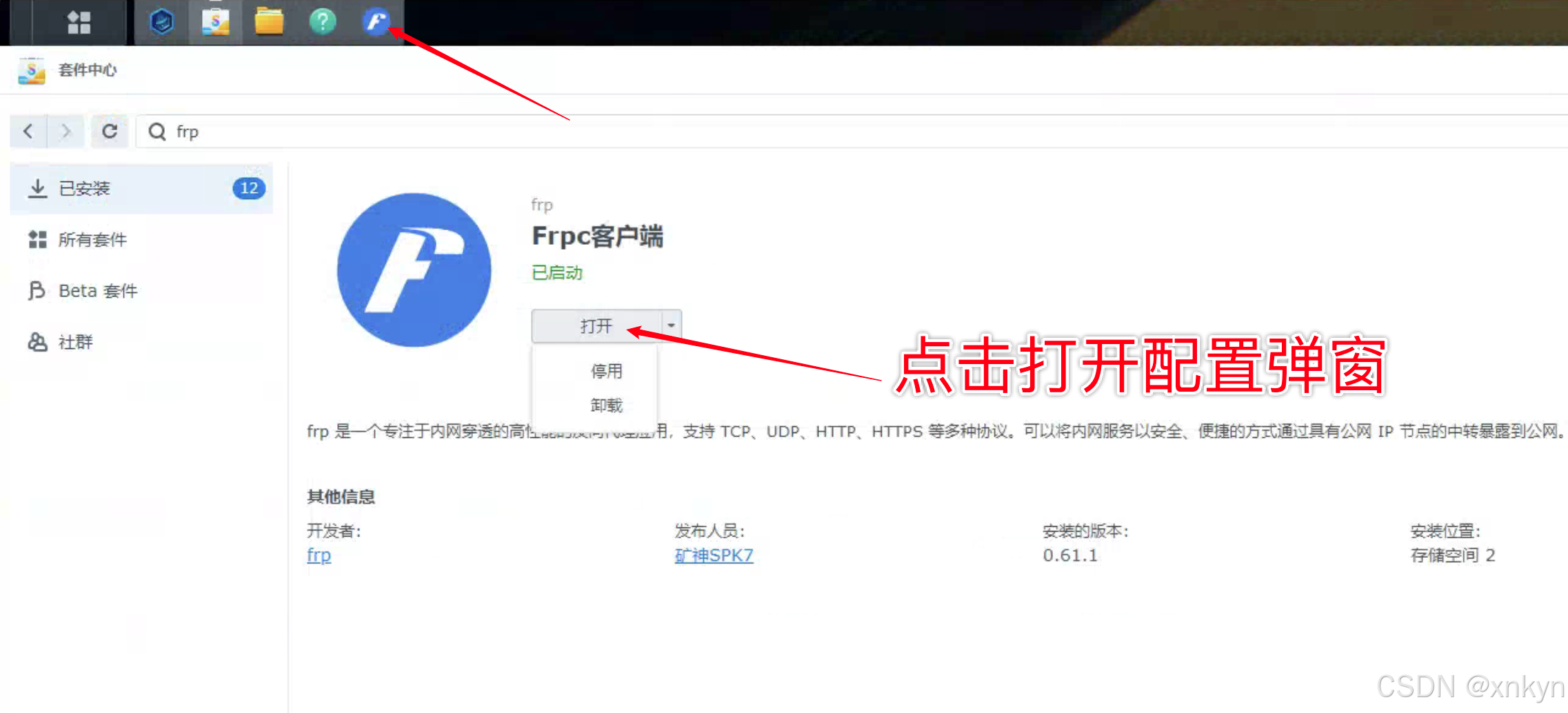This screenshot has height=713, width=1568.
Task: Open Package Center from the taskbar
Action: (x=215, y=21)
